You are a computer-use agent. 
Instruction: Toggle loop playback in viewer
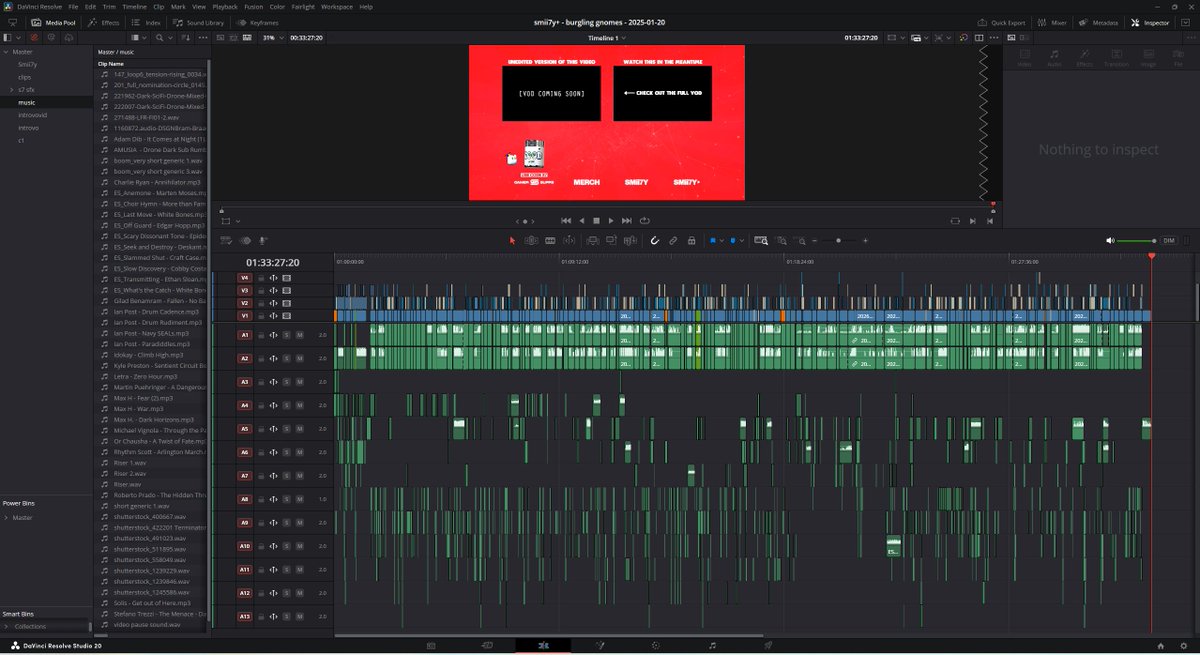[x=645, y=220]
